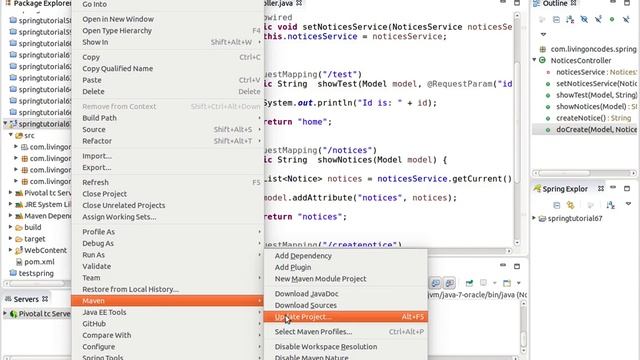Select pom.xml file in Package Explorer
Screen dimensions: 640x360
pos(39,262)
